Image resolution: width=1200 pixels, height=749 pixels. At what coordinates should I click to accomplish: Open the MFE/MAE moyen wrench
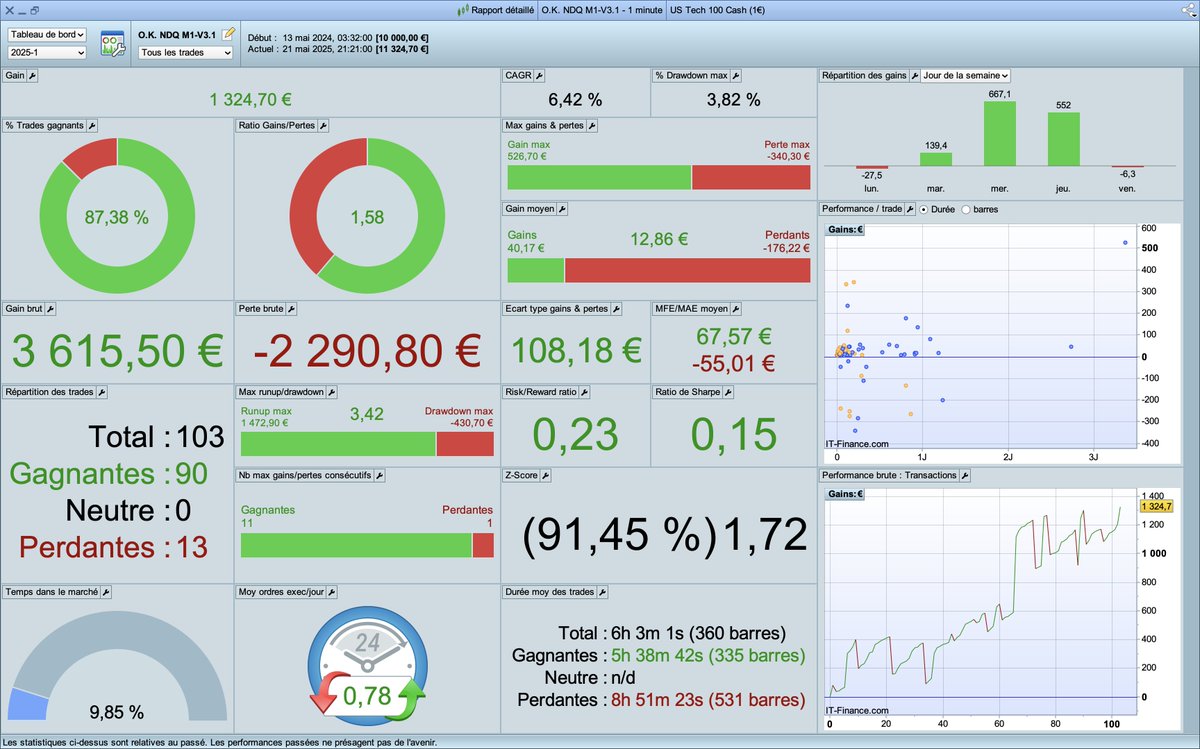[x=735, y=309]
